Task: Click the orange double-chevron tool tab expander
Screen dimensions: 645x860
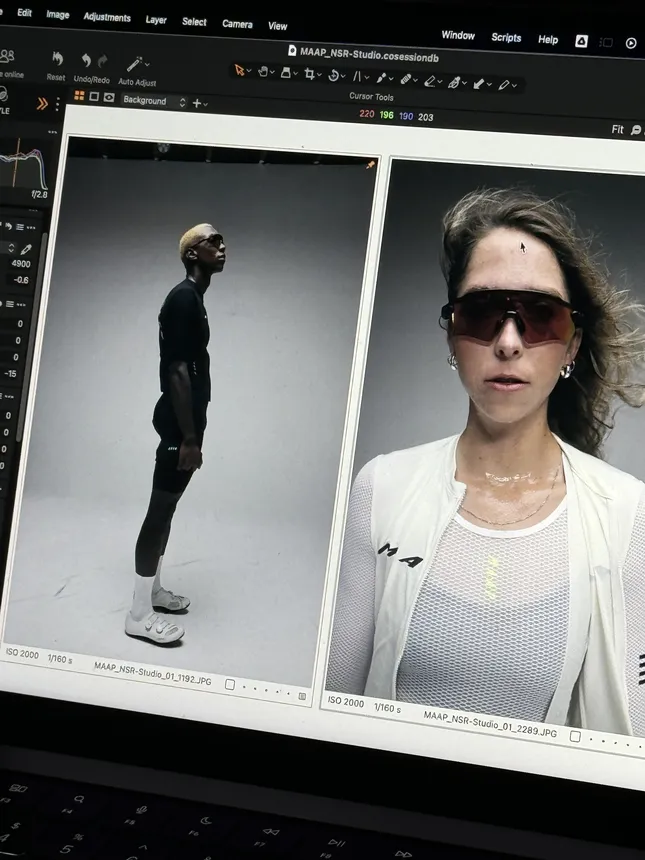Action: pyautogui.click(x=42, y=104)
